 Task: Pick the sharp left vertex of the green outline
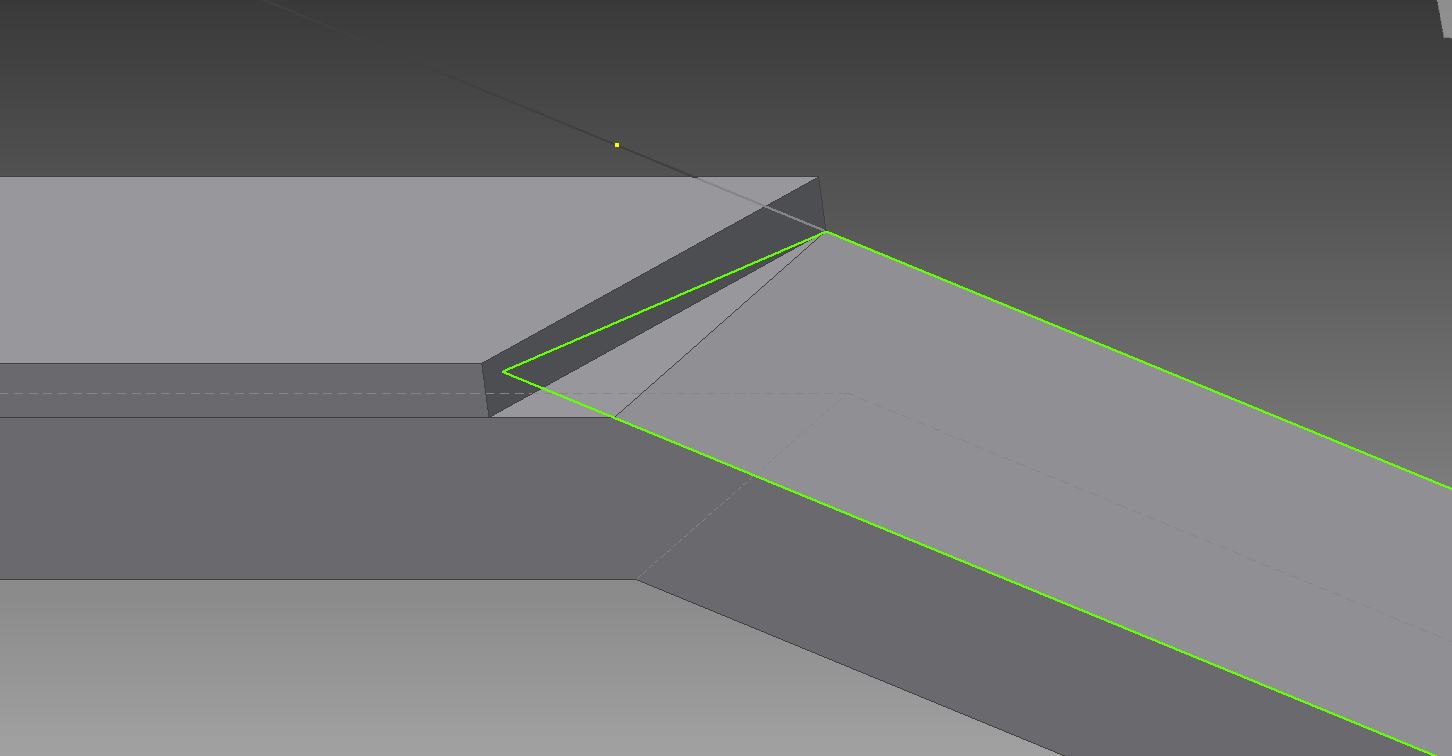tap(504, 371)
